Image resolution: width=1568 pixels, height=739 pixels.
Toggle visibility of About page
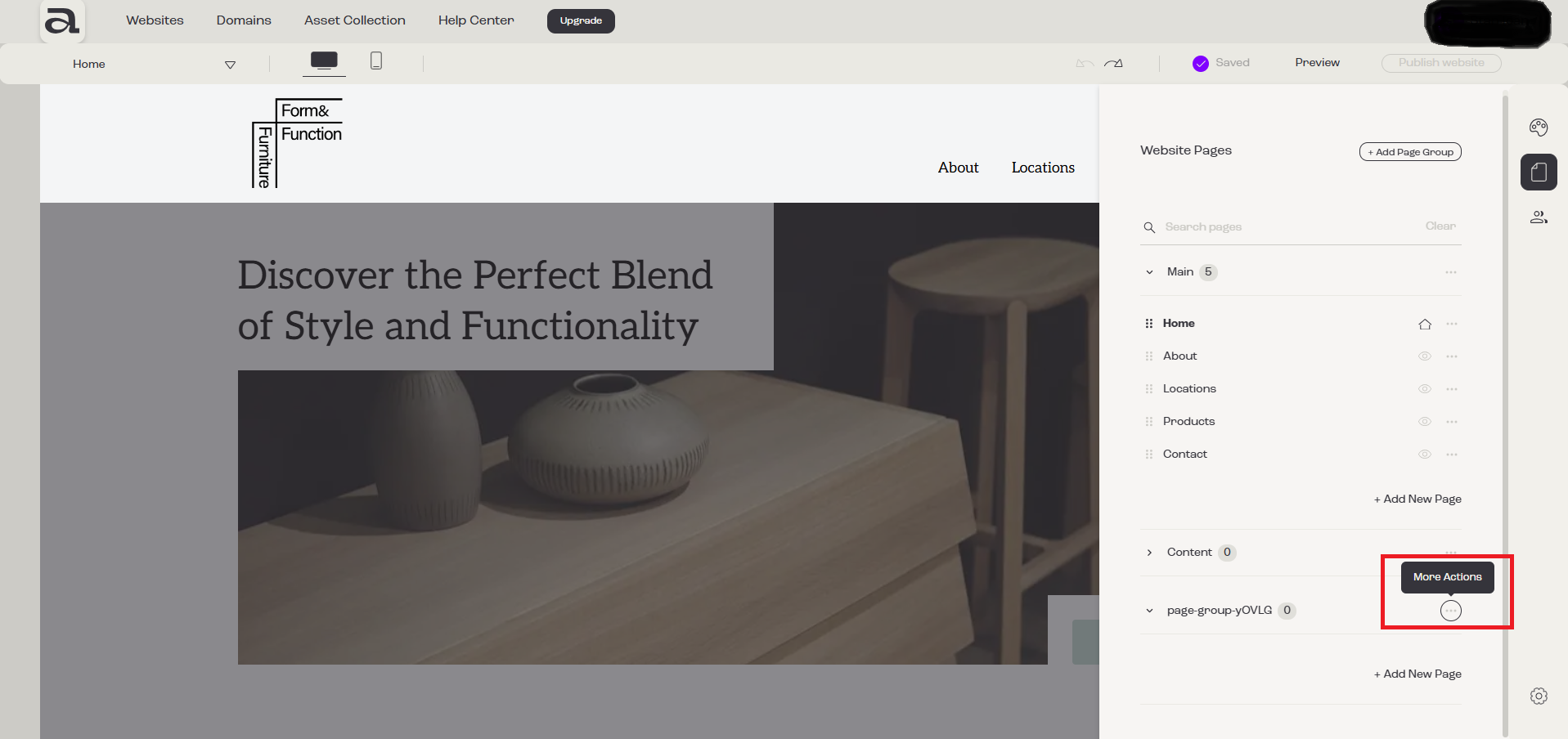point(1425,356)
